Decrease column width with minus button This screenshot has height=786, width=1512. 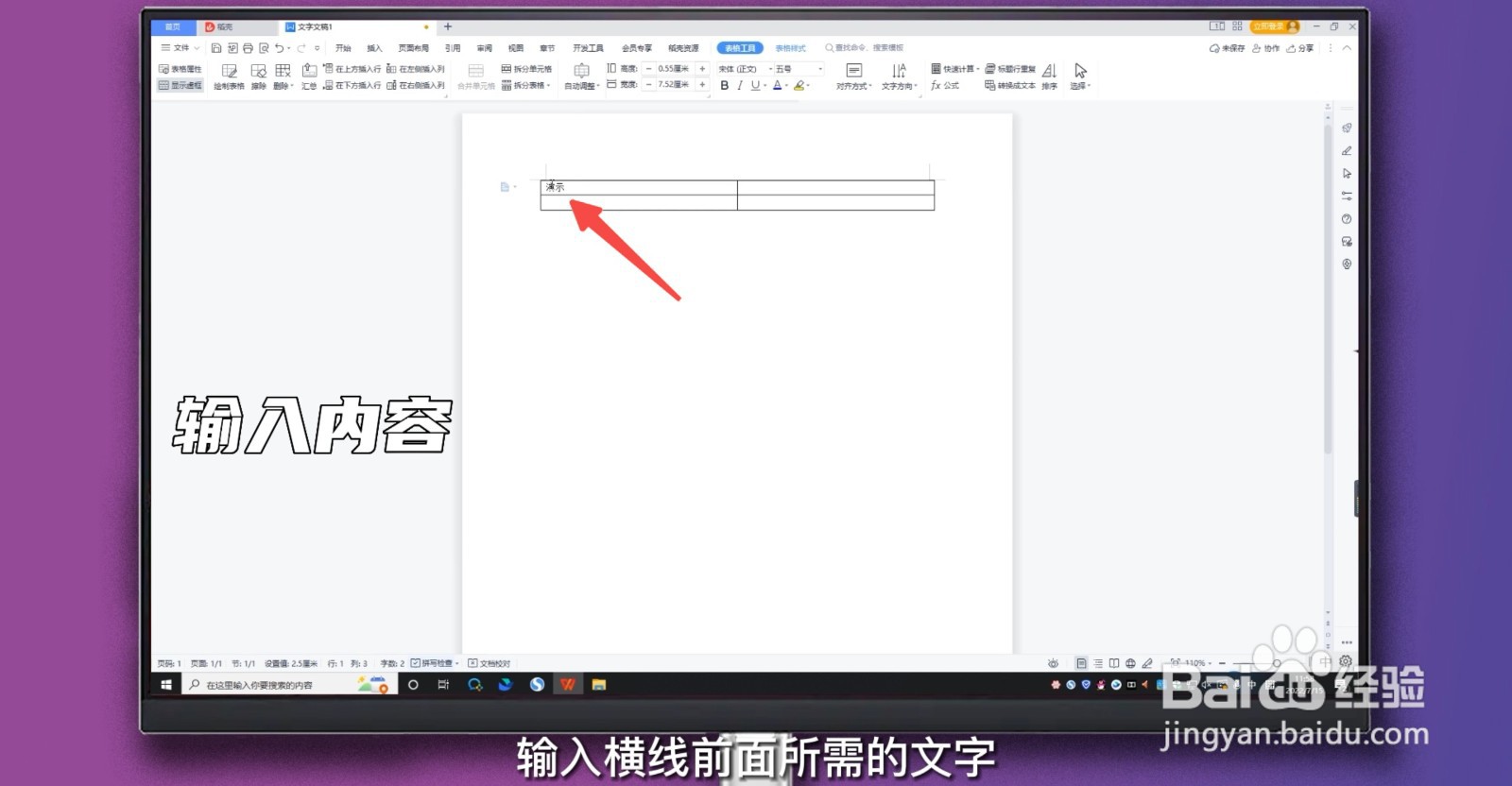click(648, 85)
